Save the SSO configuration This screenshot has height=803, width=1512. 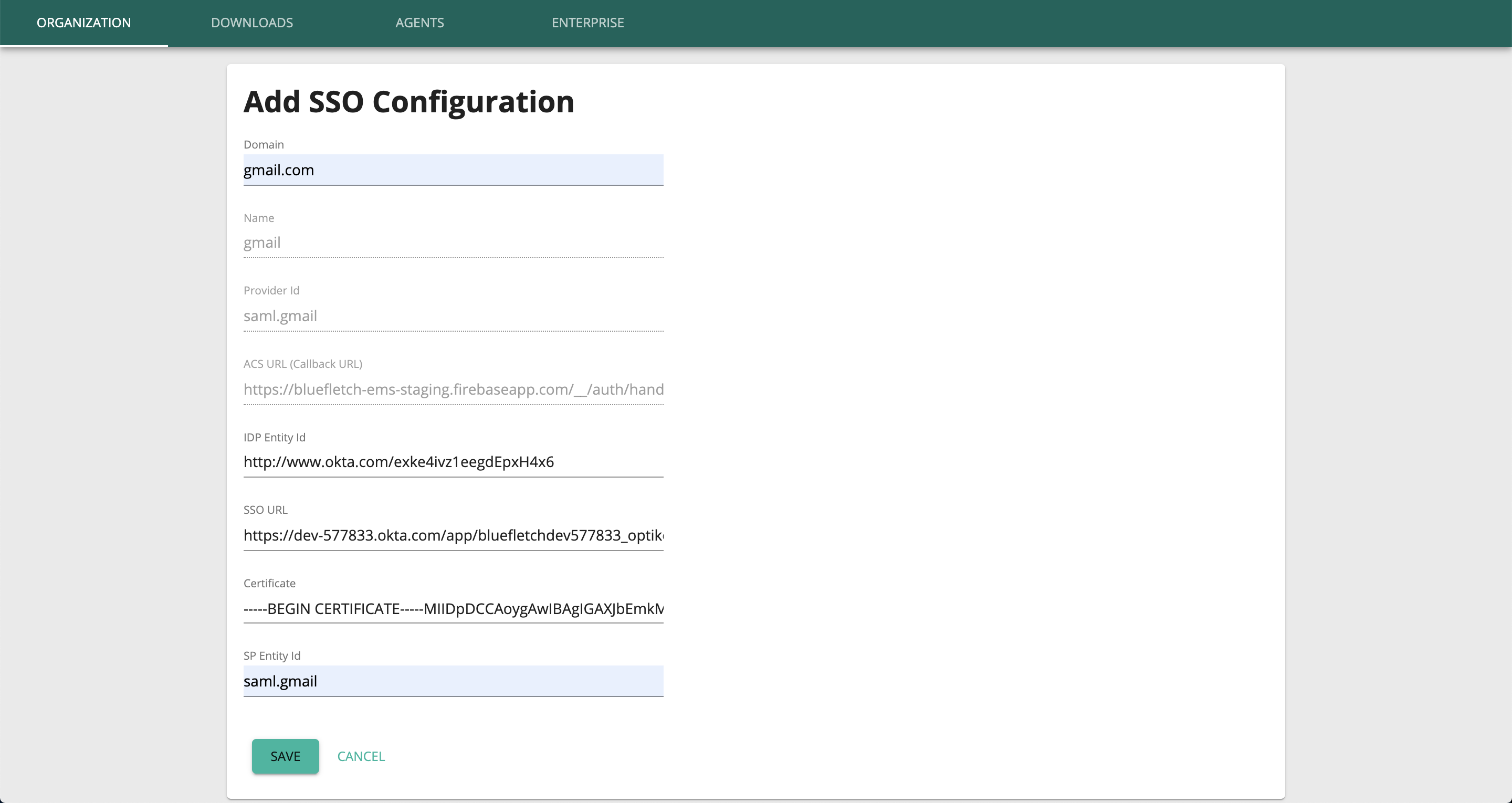pos(285,756)
